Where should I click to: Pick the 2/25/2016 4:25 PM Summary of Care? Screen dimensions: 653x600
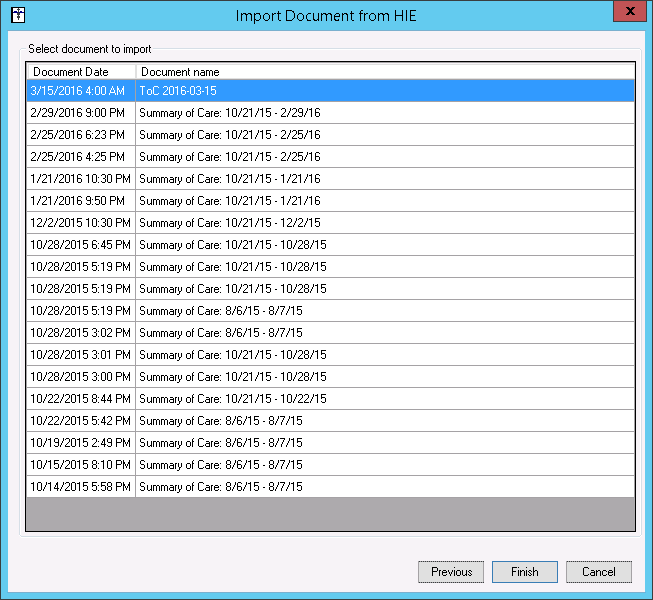(330, 157)
